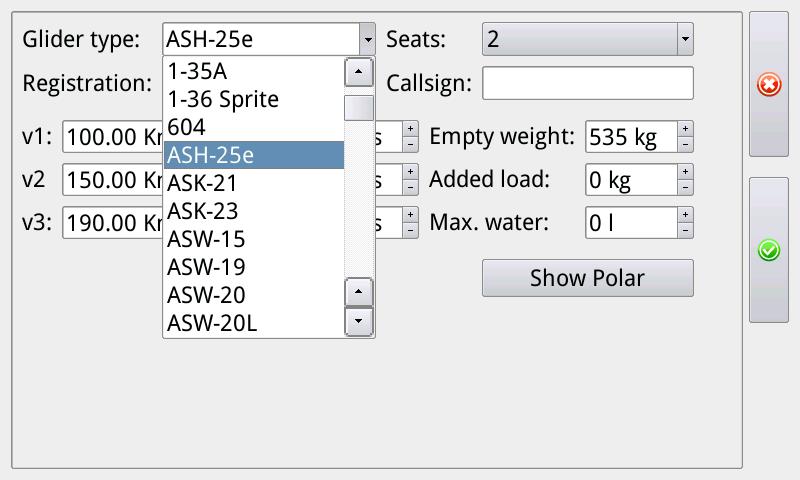Image resolution: width=800 pixels, height=480 pixels.
Task: Click the glider list scrollbar handle
Action: pyautogui.click(x=358, y=108)
